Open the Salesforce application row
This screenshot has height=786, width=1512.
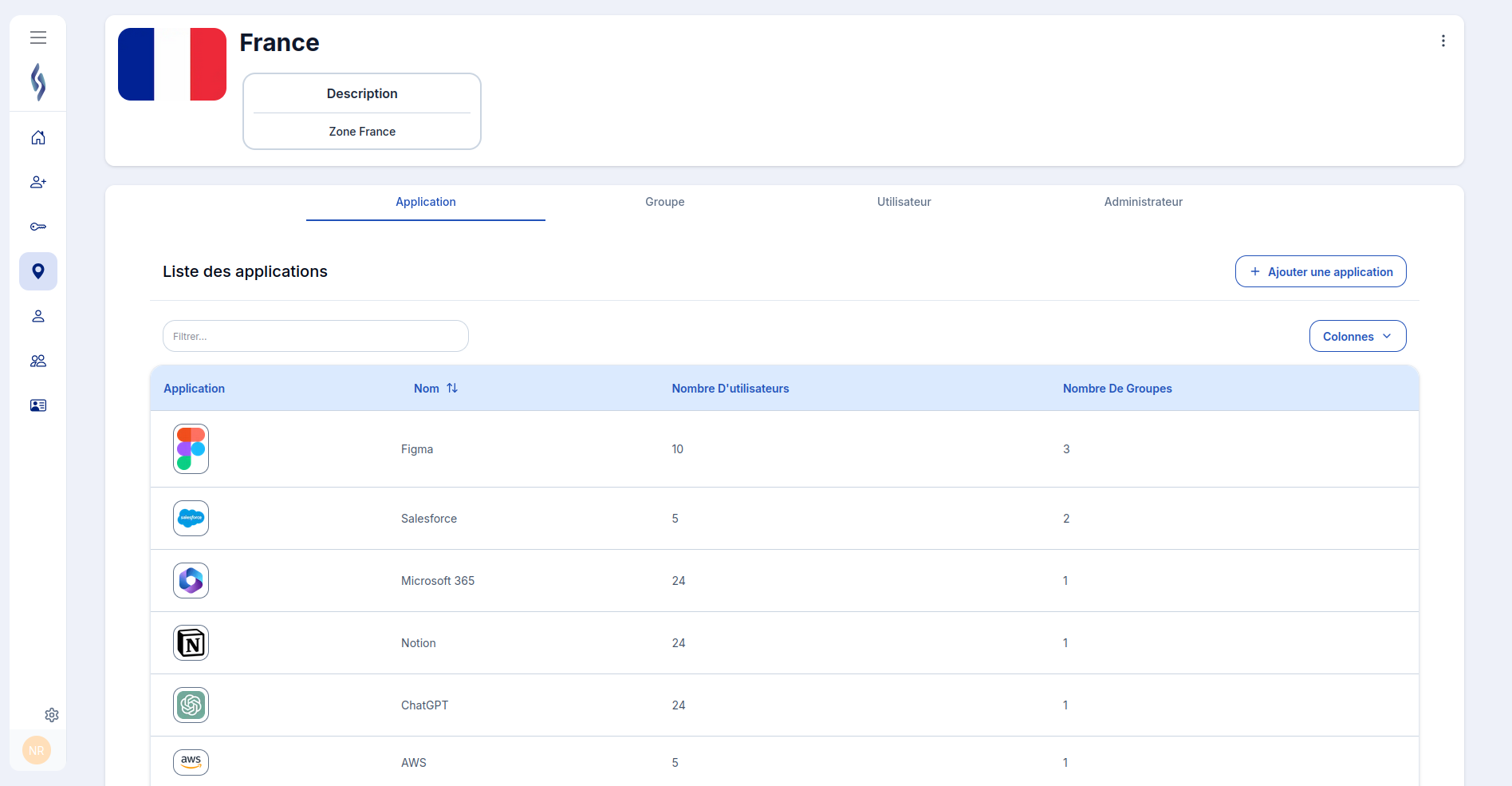pos(429,519)
